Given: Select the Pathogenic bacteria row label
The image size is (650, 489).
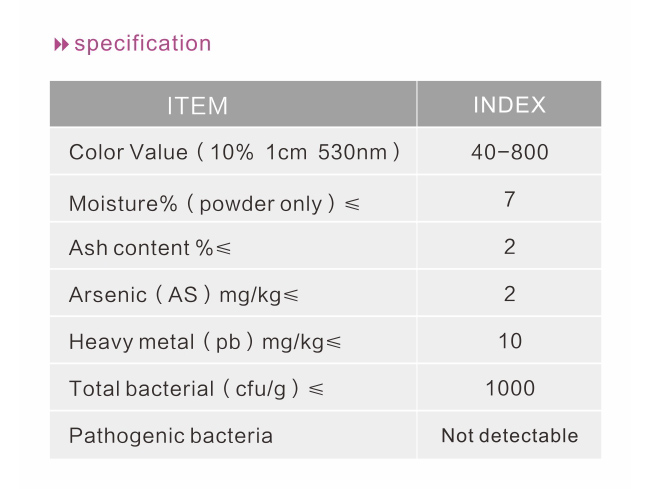Looking at the screenshot, I should tap(171, 436).
